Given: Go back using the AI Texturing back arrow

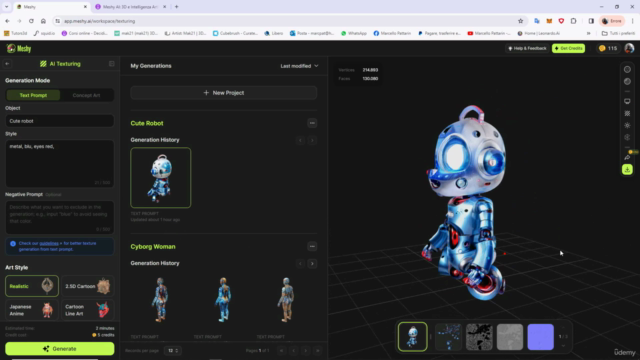Looking at the screenshot, I should 7,64.
